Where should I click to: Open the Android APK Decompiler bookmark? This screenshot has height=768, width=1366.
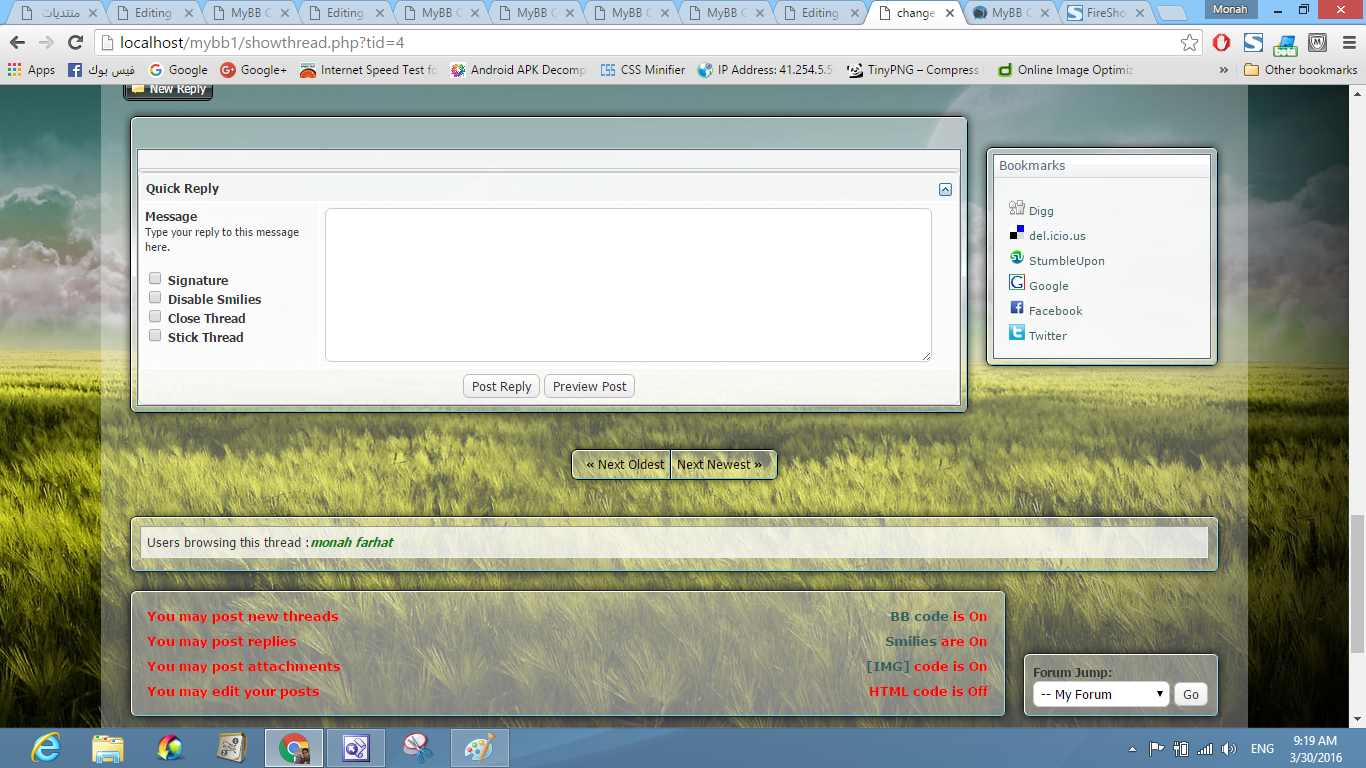(x=518, y=70)
